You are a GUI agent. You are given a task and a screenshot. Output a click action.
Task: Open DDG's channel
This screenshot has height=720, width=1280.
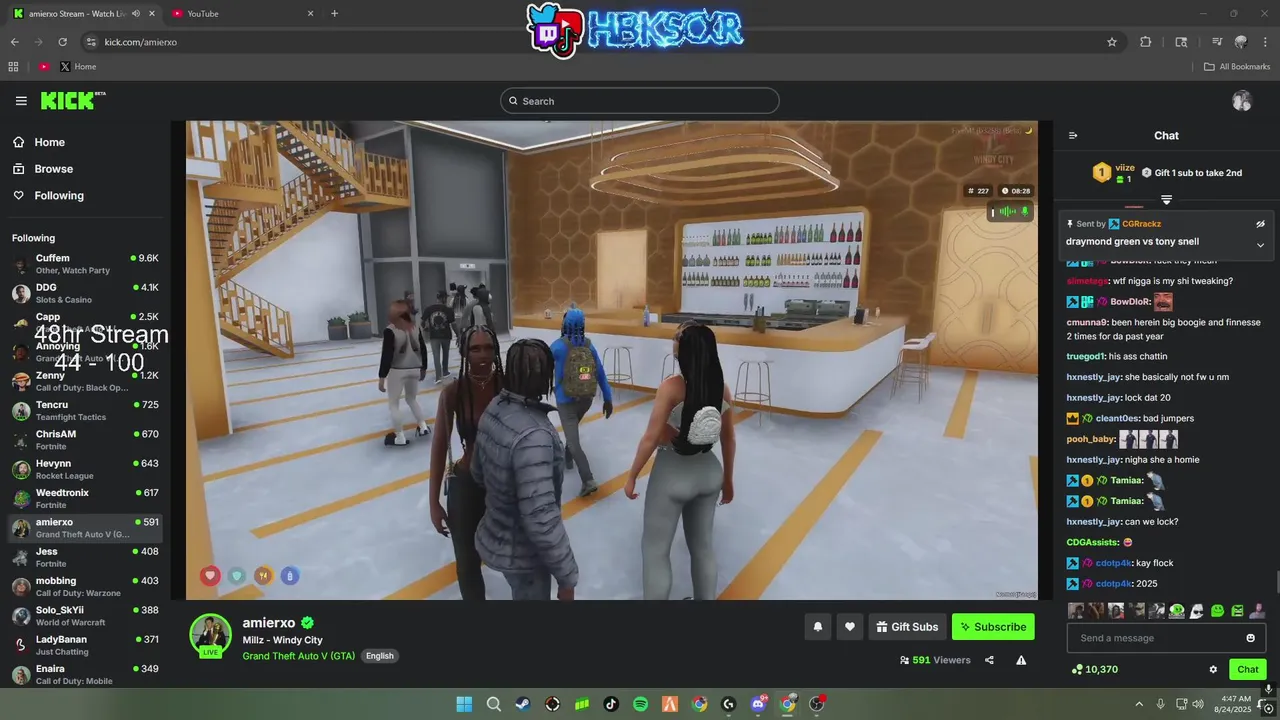pyautogui.click(x=86, y=293)
